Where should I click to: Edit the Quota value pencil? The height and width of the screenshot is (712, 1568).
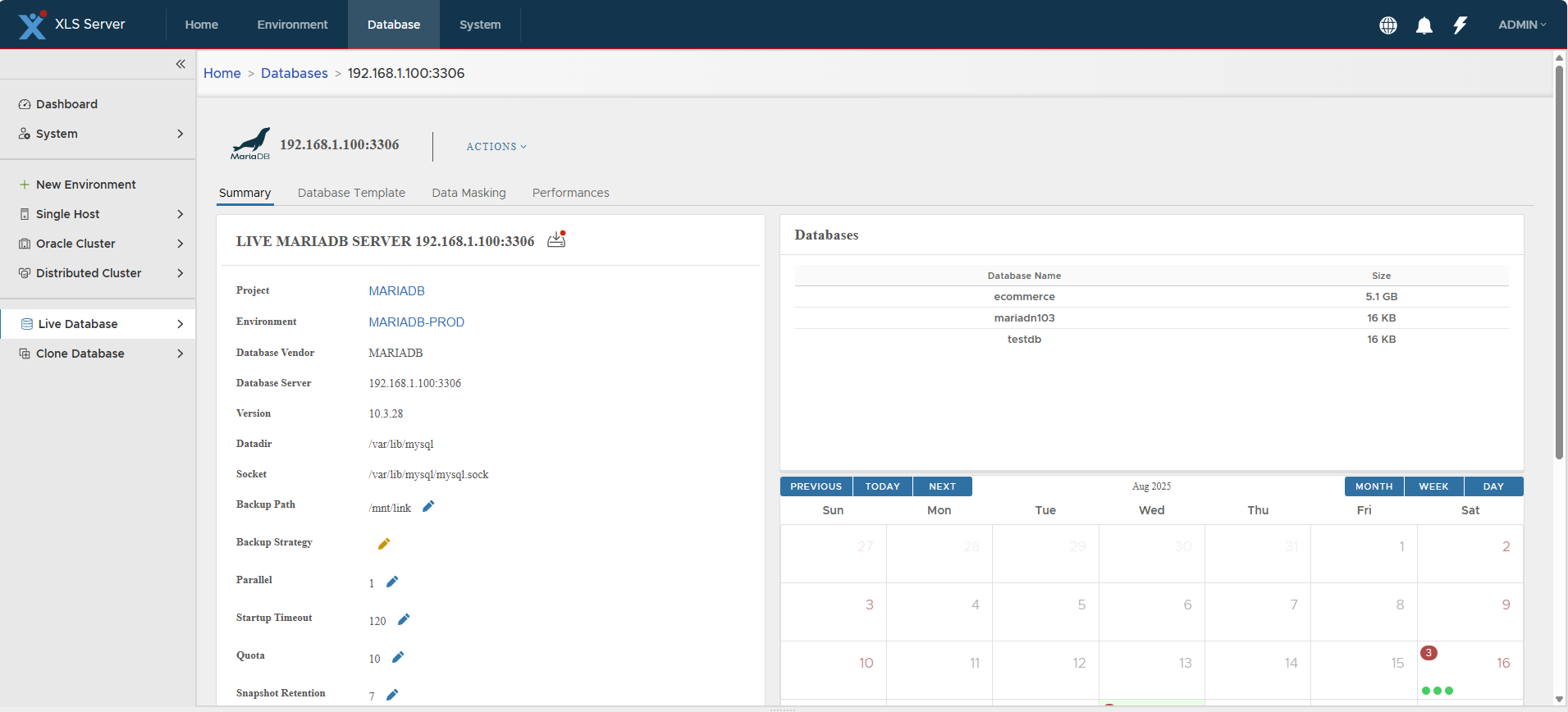pyautogui.click(x=398, y=658)
